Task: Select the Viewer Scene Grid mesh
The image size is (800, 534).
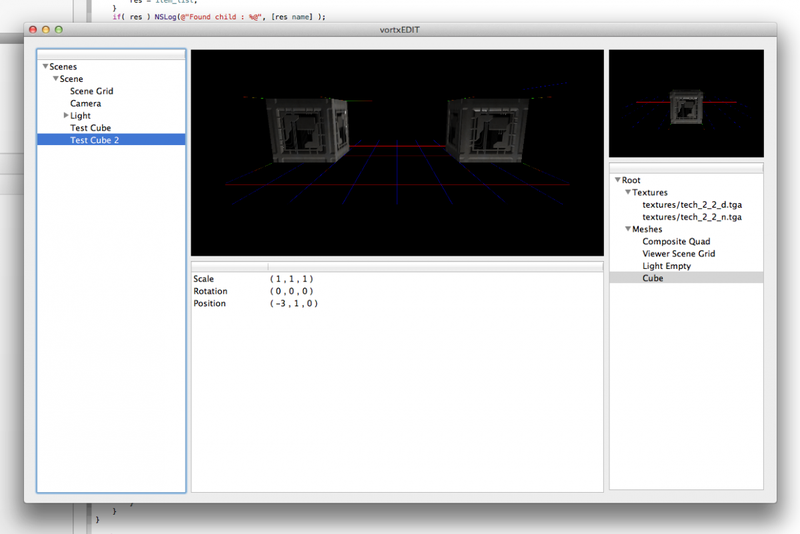Action: [679, 253]
